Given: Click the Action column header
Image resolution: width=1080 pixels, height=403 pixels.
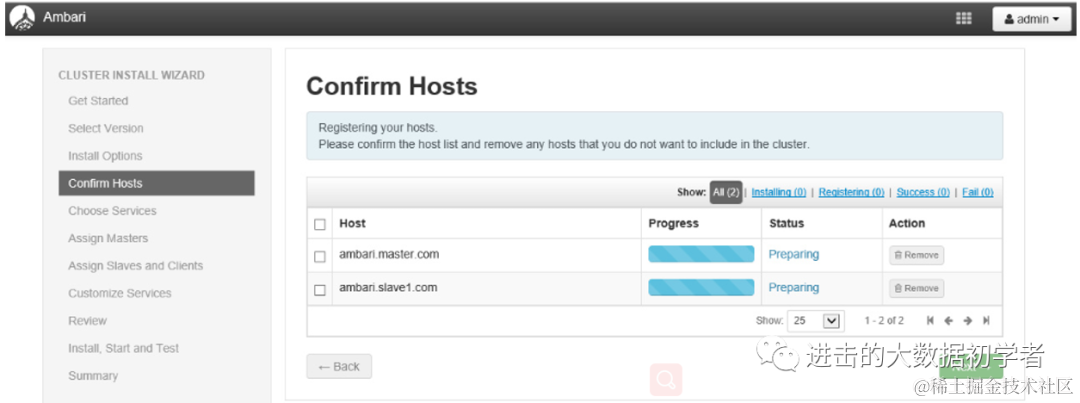Looking at the screenshot, I should (x=907, y=223).
